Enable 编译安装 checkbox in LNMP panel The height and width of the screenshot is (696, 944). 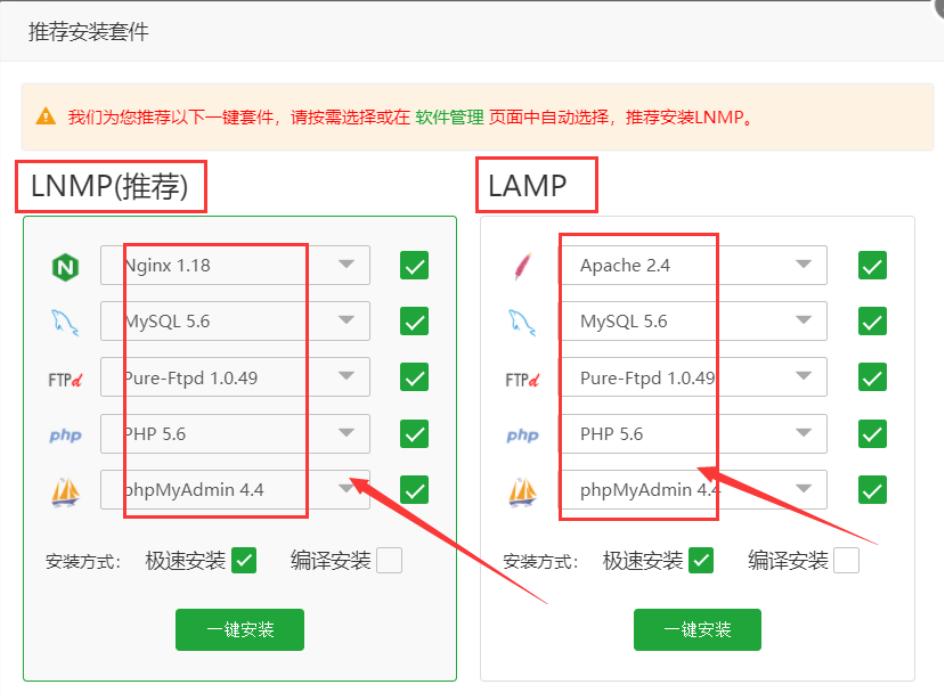[x=389, y=561]
